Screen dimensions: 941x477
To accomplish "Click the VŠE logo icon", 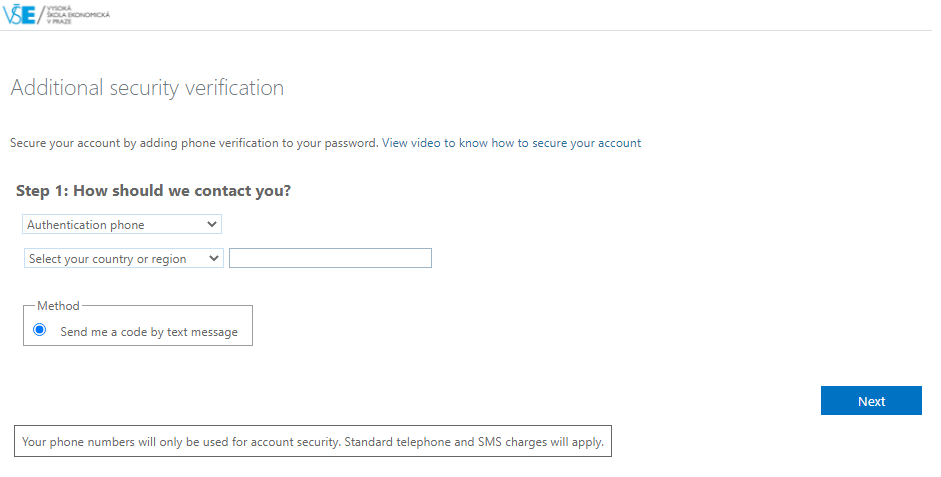I will point(19,15).
